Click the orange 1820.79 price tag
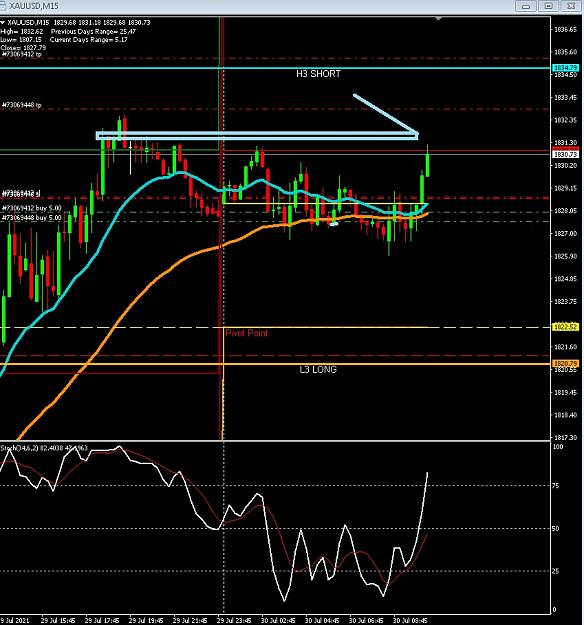 [x=565, y=364]
